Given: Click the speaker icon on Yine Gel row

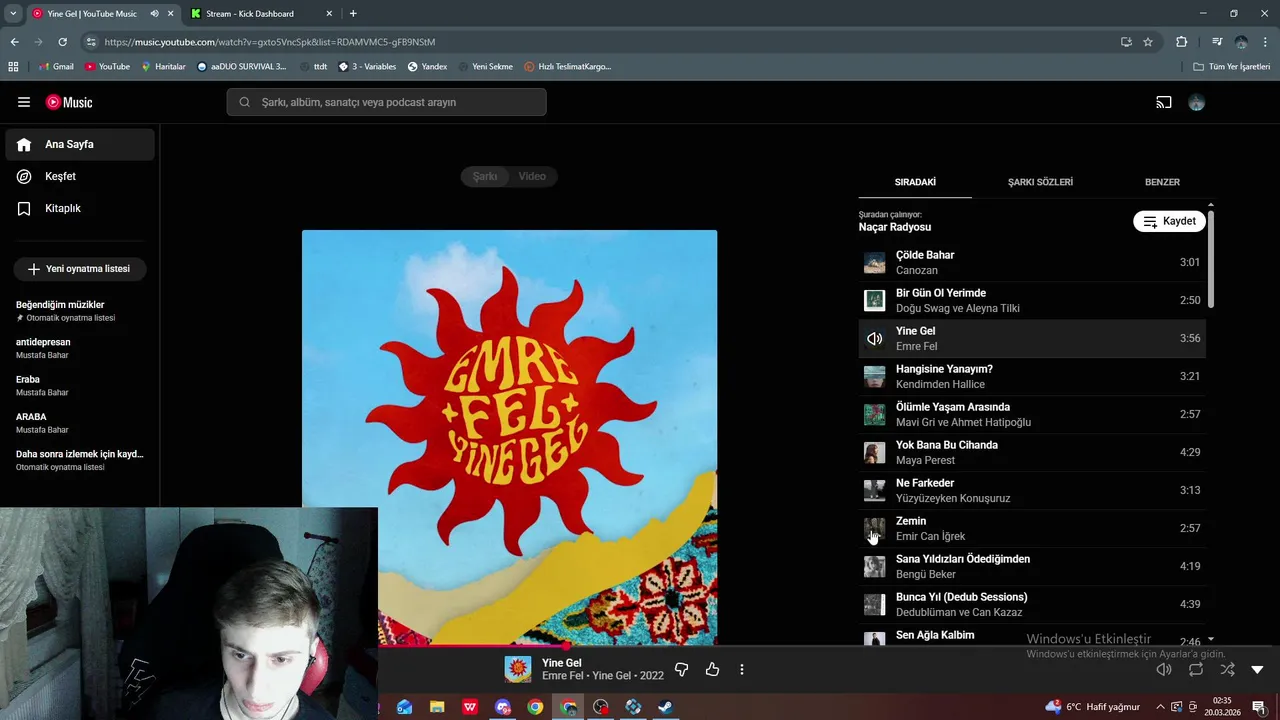Looking at the screenshot, I should coord(875,339).
